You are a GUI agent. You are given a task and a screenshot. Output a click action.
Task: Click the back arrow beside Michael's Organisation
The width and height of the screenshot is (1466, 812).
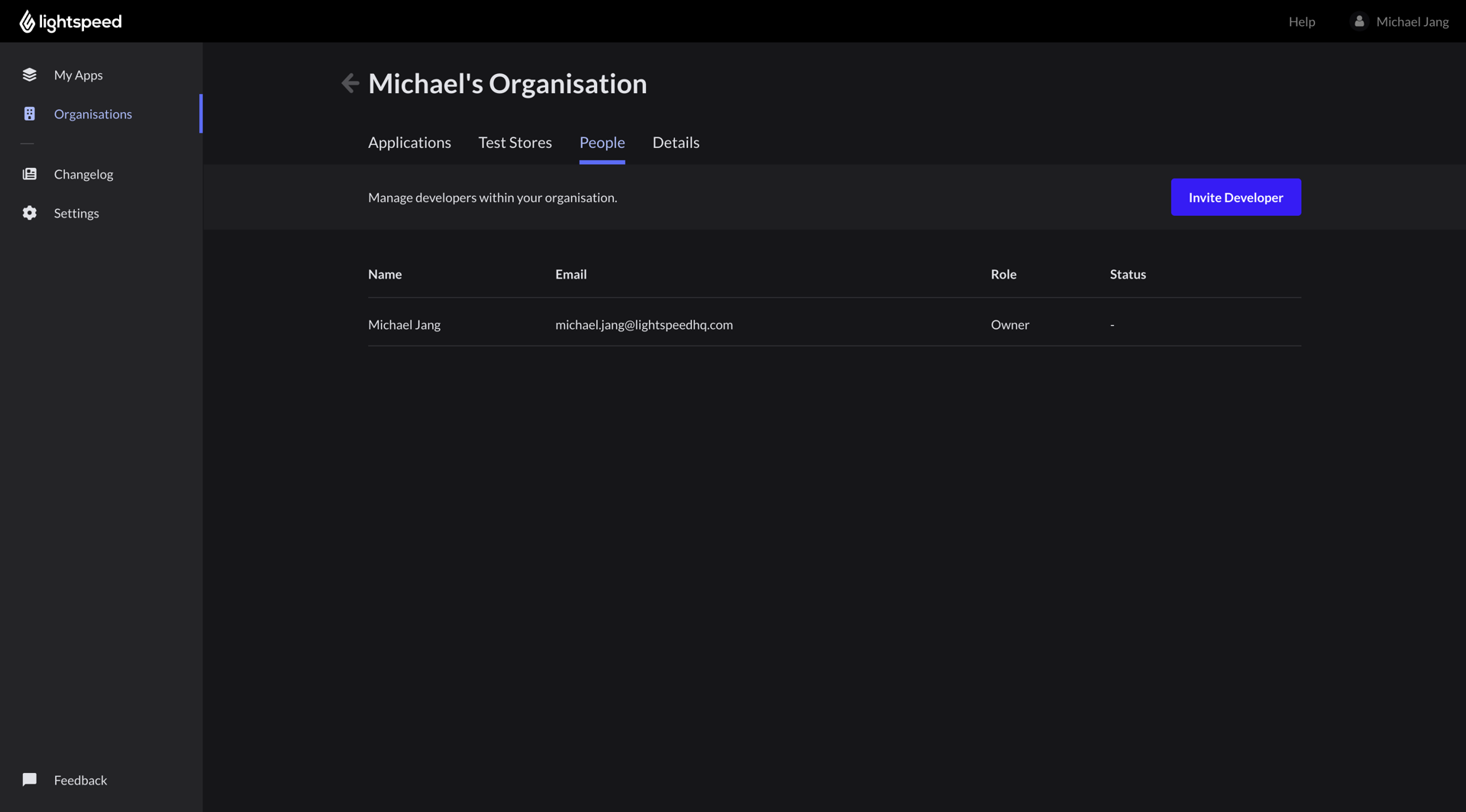(350, 82)
